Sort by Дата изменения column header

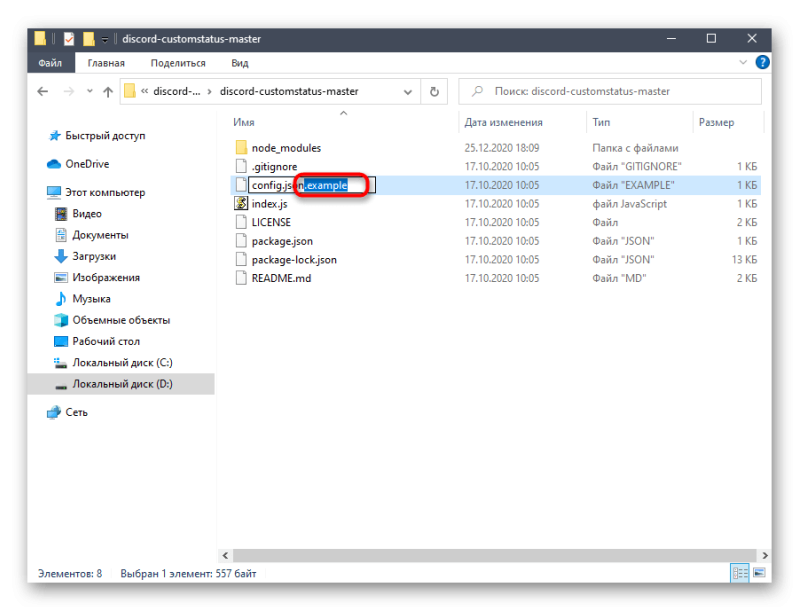504,122
